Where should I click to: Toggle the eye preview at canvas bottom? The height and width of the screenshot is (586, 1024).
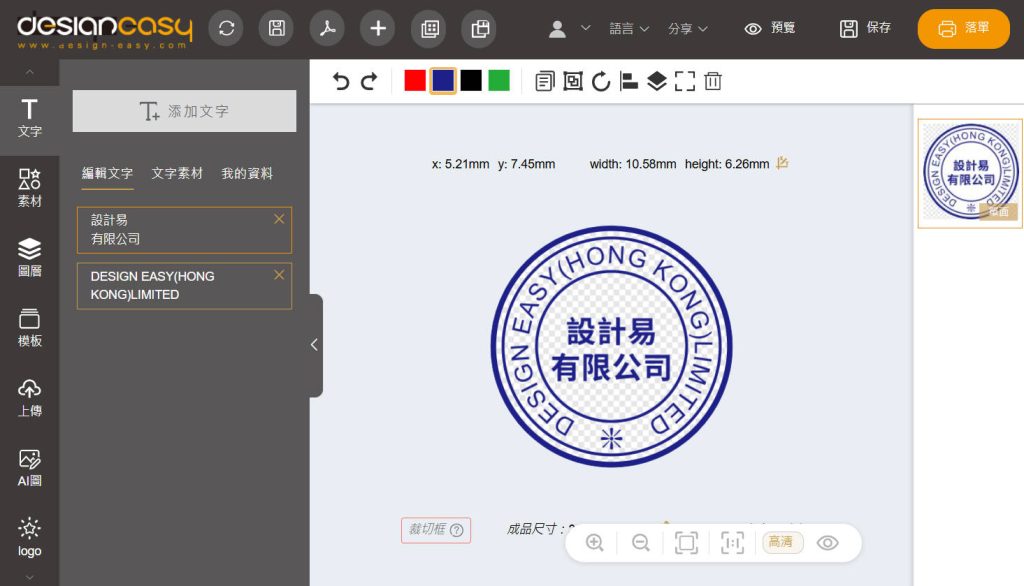828,542
